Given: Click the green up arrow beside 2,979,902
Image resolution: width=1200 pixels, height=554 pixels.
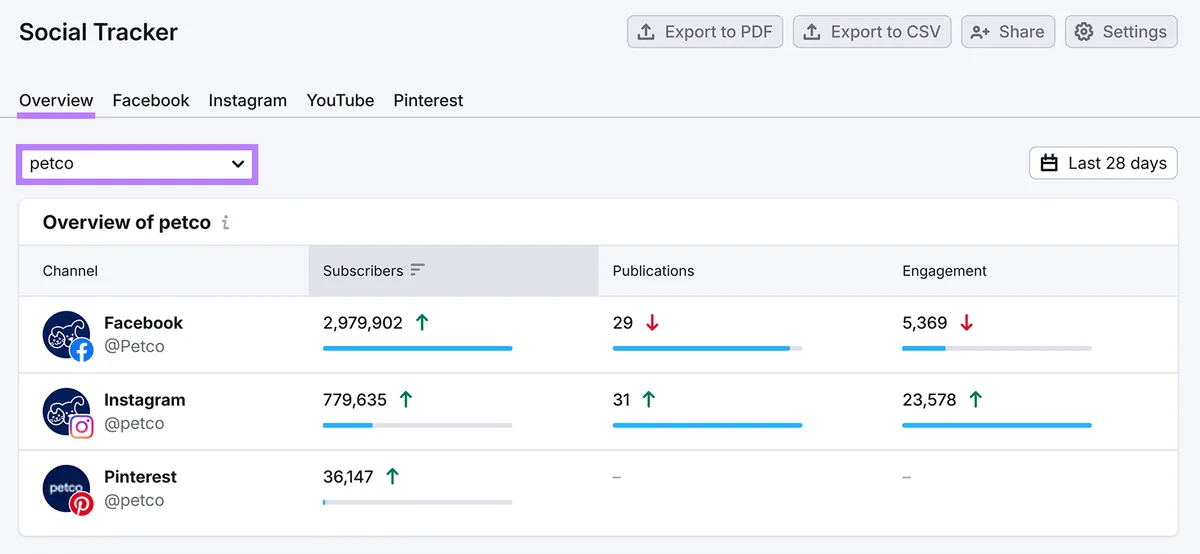Looking at the screenshot, I should pos(422,323).
